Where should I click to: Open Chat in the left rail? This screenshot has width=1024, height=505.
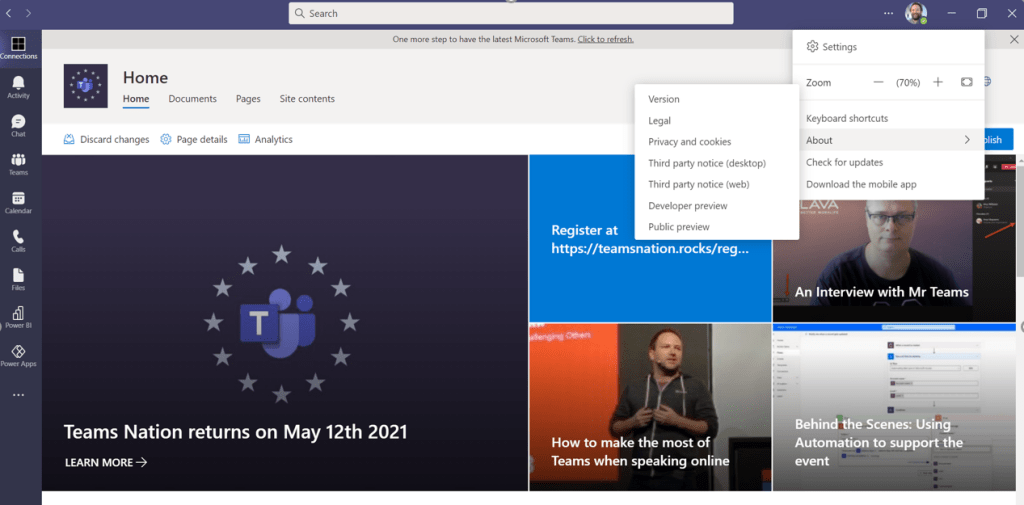18,125
